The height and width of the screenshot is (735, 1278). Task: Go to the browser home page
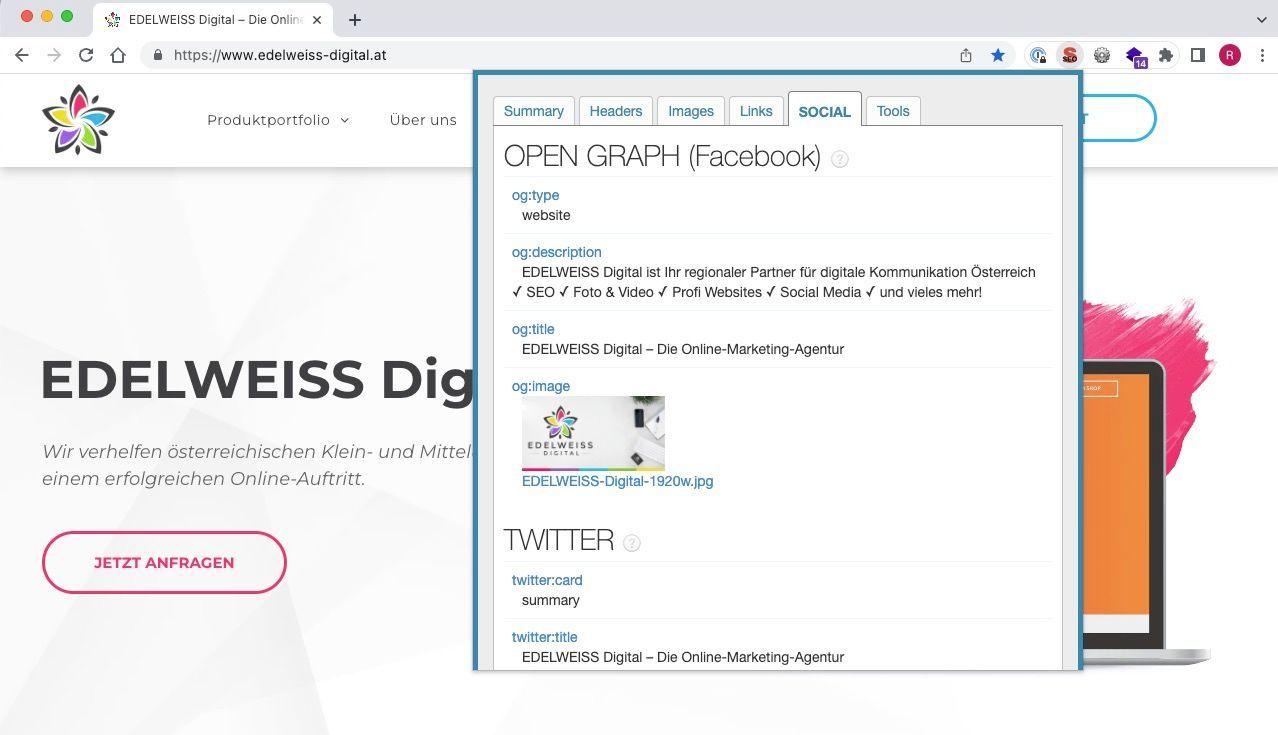[118, 56]
